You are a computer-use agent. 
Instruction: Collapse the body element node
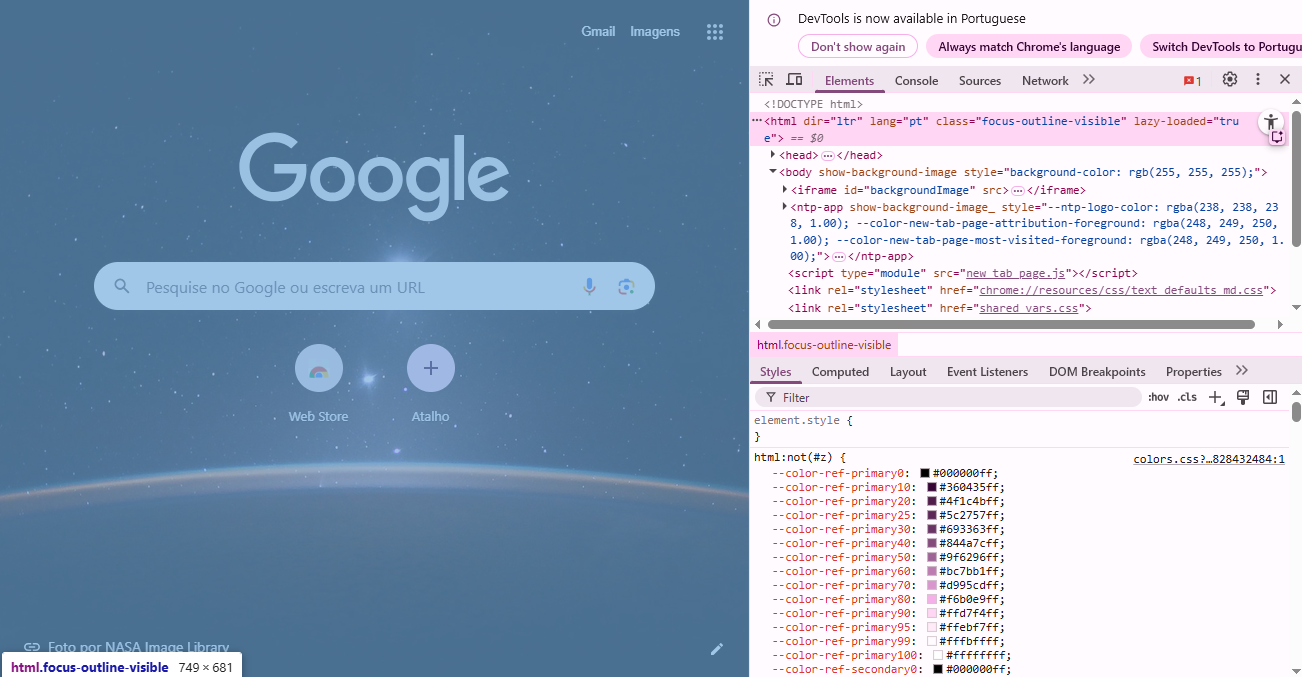point(773,172)
